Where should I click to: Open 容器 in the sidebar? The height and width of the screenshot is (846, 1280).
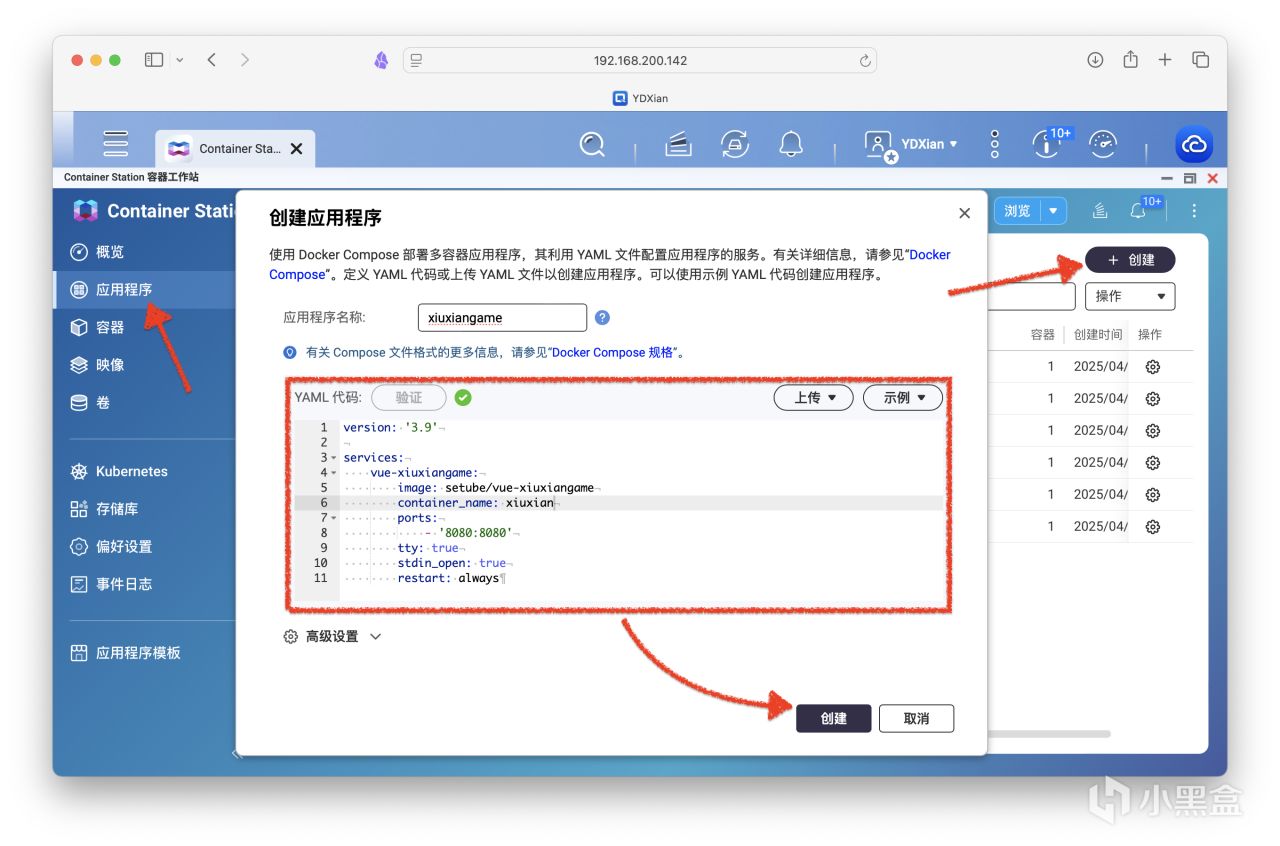(x=145, y=327)
